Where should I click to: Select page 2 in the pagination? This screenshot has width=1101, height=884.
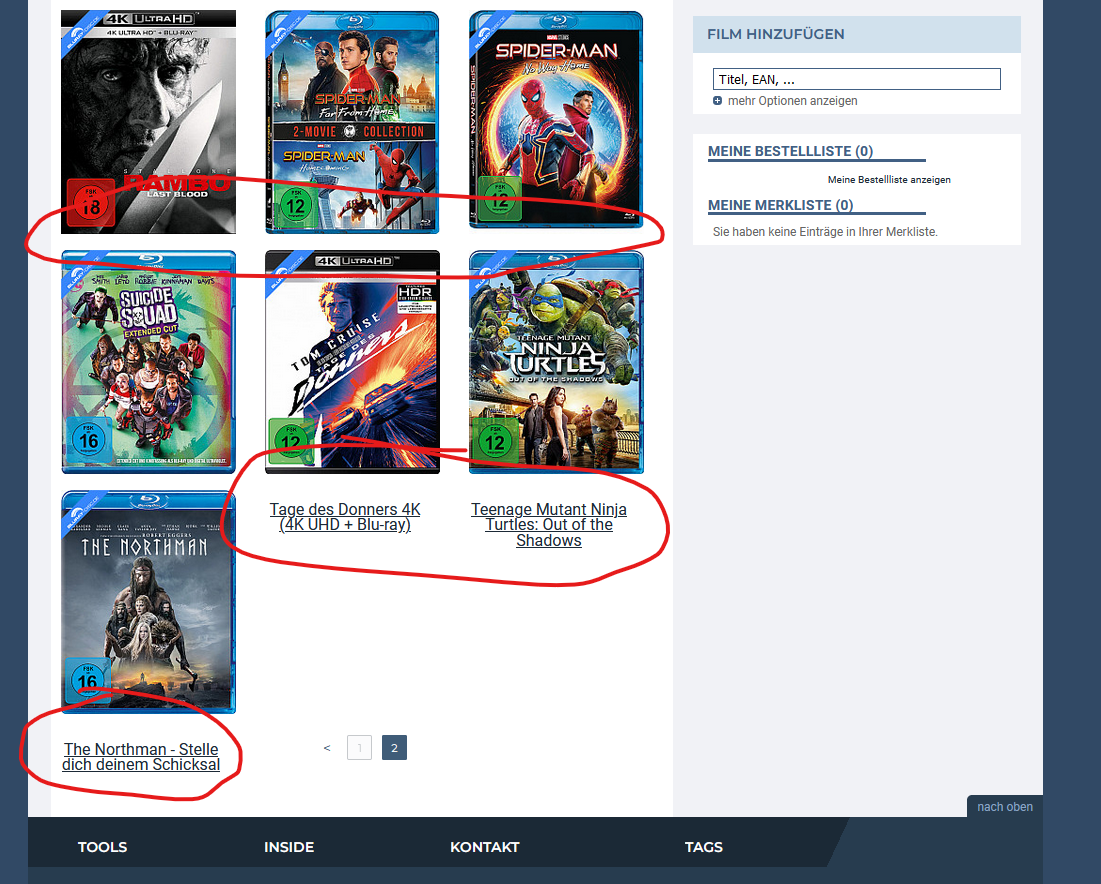tap(395, 748)
